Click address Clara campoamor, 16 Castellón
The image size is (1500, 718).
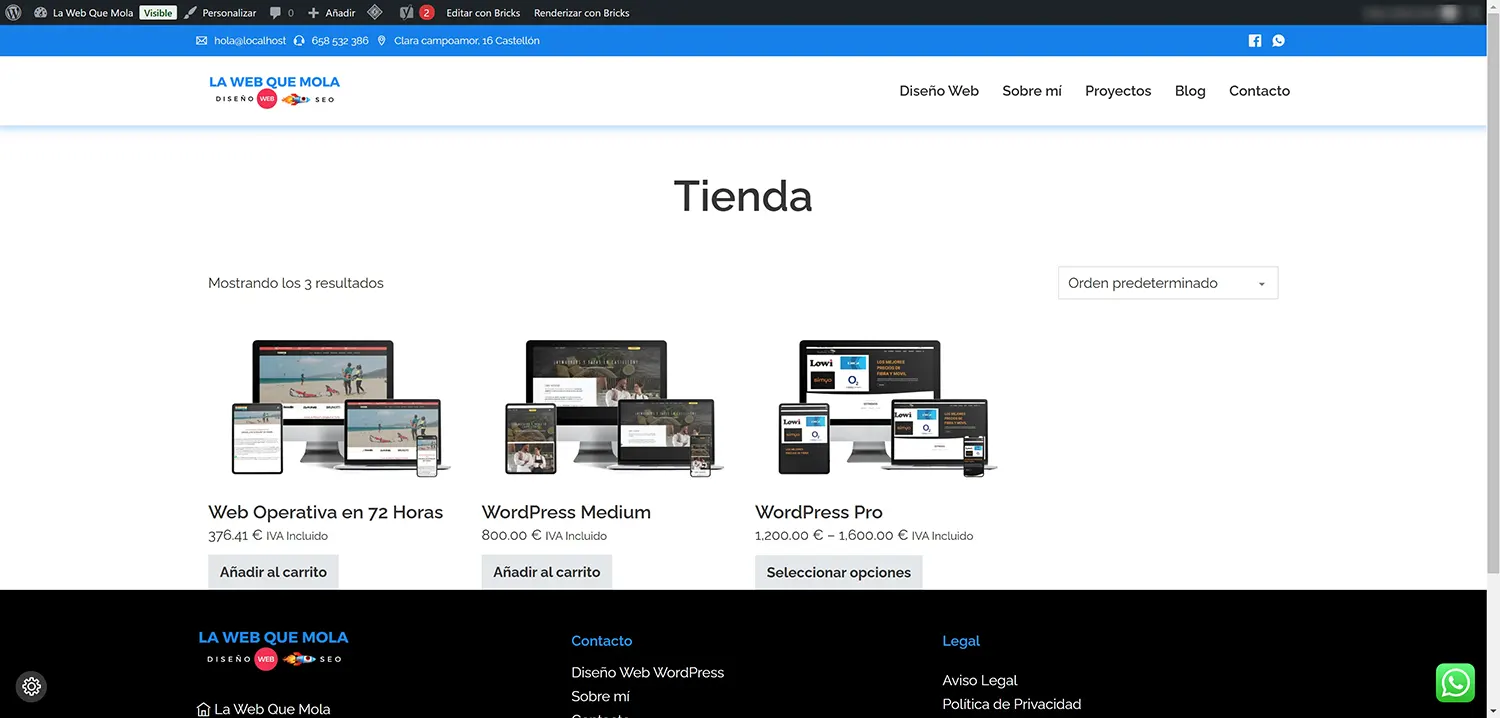[x=467, y=41]
